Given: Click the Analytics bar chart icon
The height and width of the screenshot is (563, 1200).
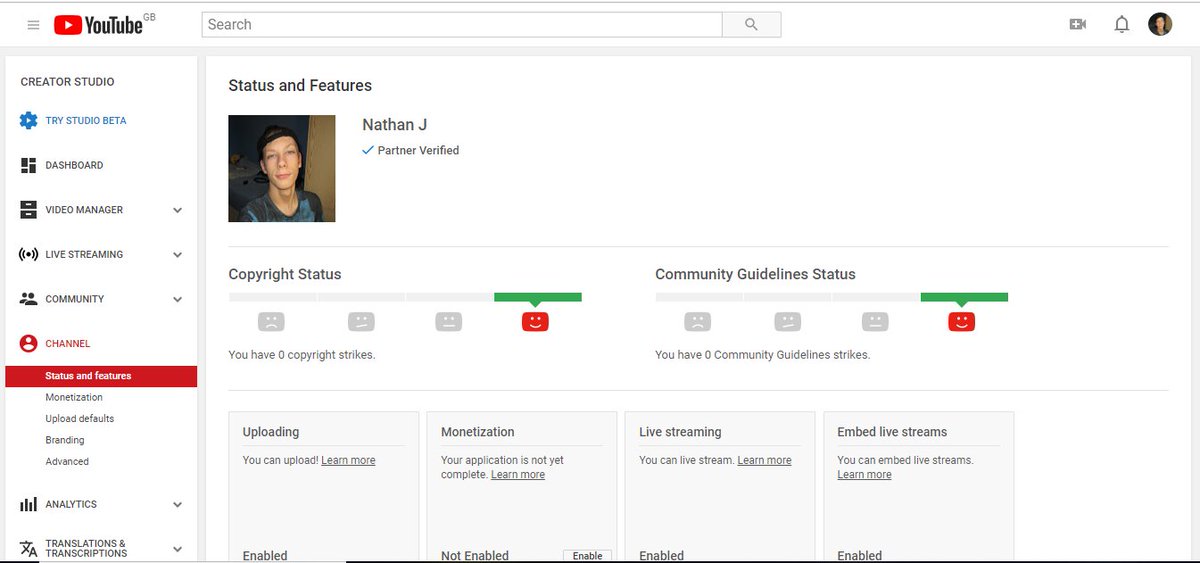Looking at the screenshot, I should (x=28, y=505).
